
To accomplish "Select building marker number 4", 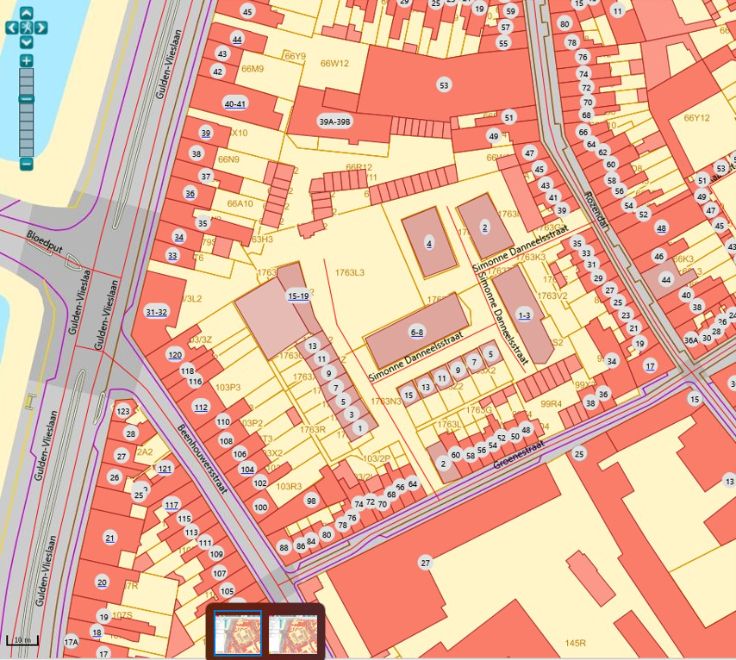I will tap(429, 243).
